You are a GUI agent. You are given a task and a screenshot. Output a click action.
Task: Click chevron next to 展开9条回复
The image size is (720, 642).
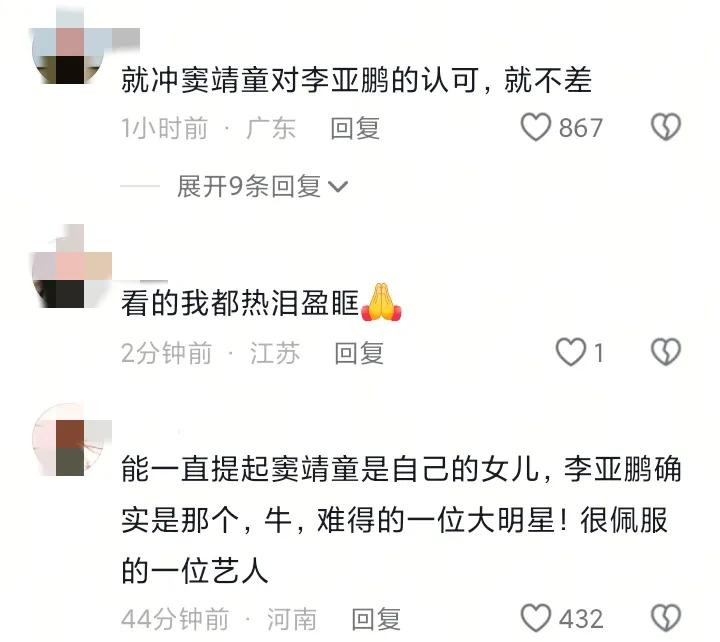(x=338, y=187)
